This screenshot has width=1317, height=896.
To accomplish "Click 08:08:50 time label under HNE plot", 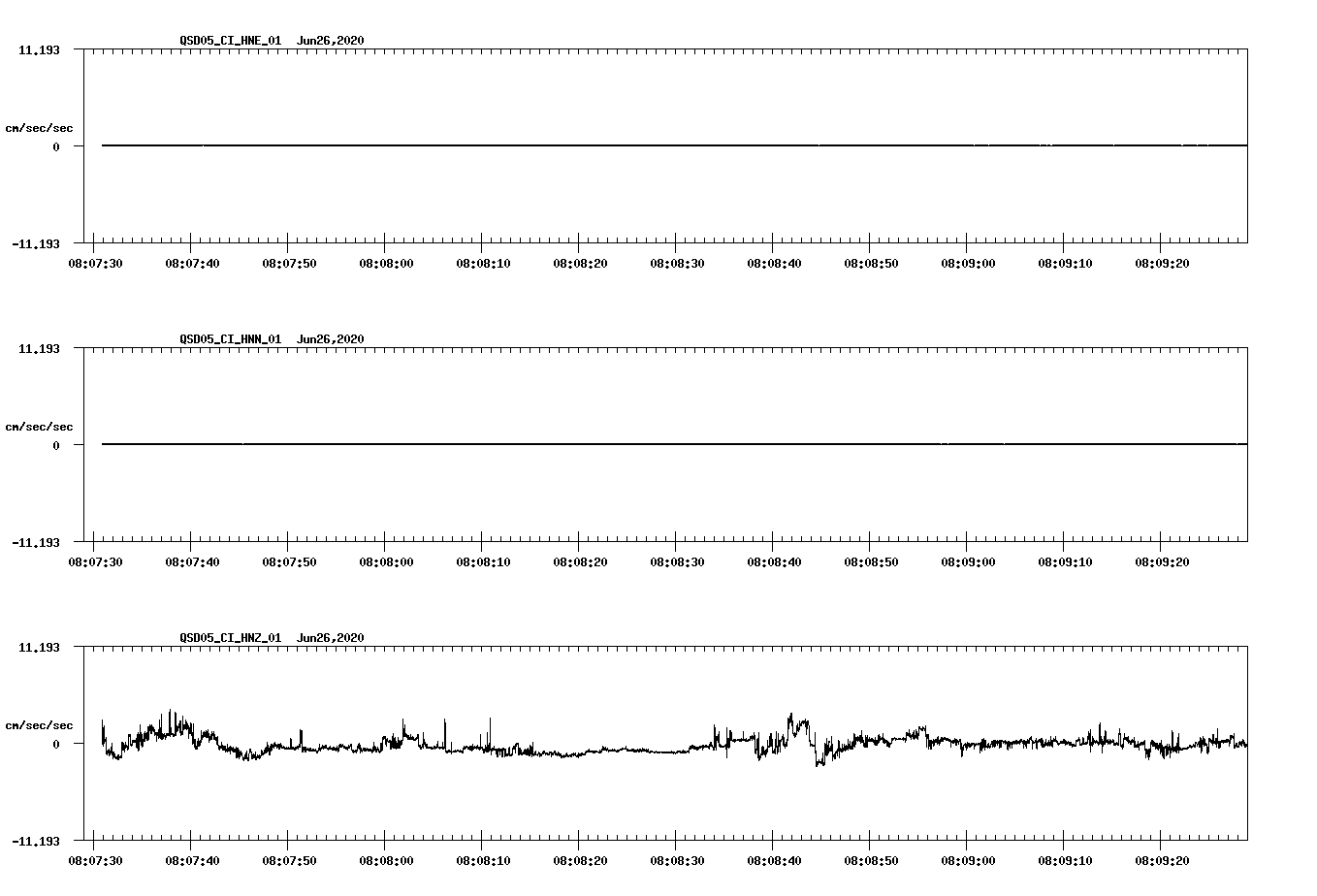I will click(x=871, y=263).
